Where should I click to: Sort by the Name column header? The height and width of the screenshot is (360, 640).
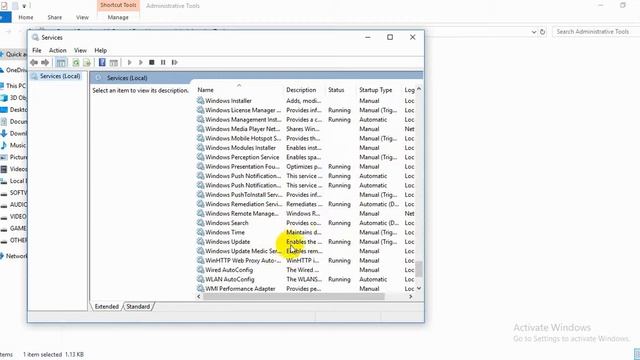coord(239,90)
